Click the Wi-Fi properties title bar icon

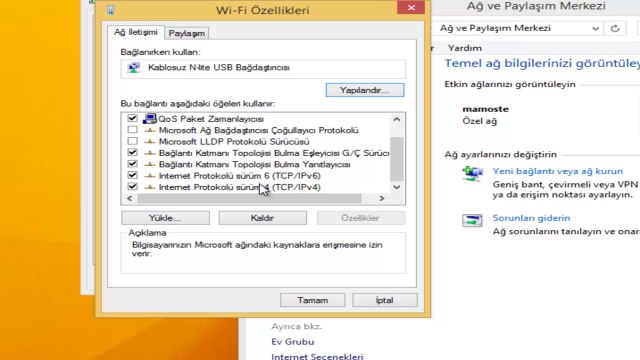(111, 10)
